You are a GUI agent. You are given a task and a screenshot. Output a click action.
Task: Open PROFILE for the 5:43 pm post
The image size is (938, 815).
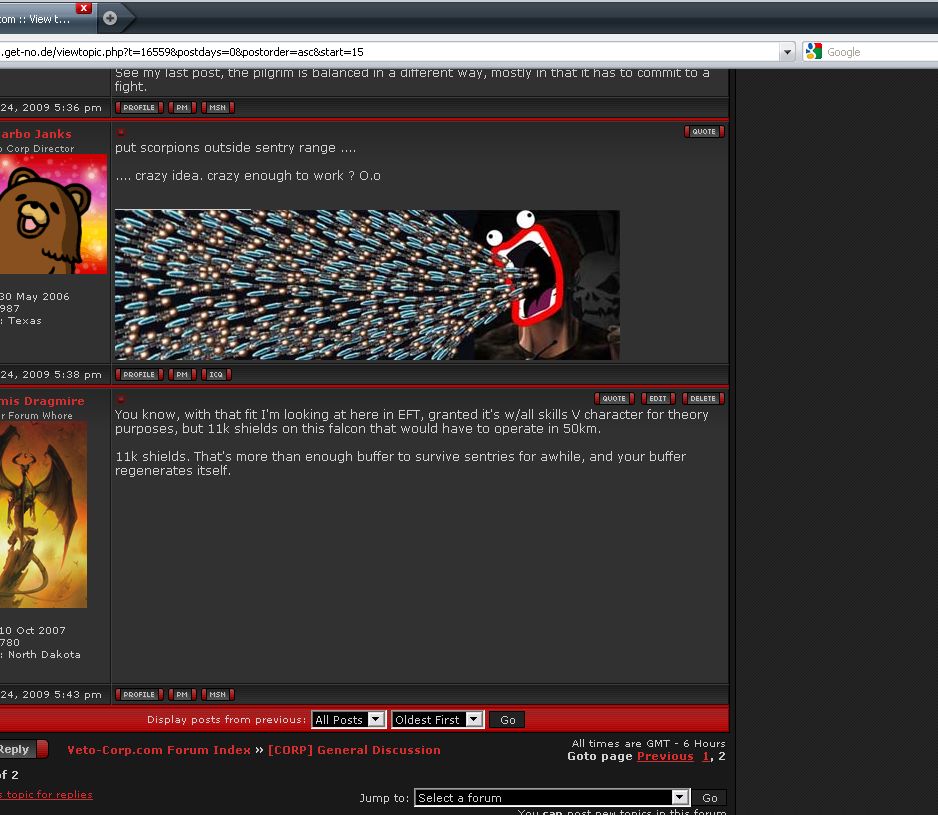pyautogui.click(x=139, y=695)
